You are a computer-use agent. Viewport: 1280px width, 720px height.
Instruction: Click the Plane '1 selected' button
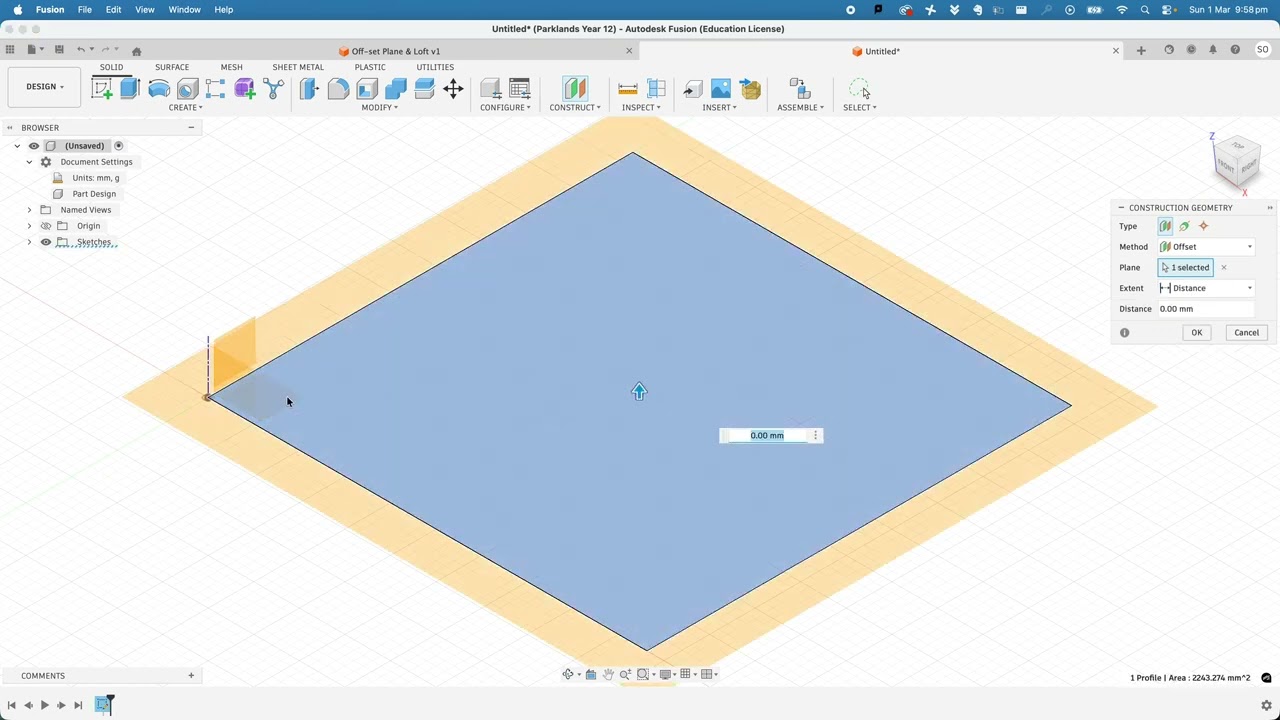pyautogui.click(x=1186, y=268)
